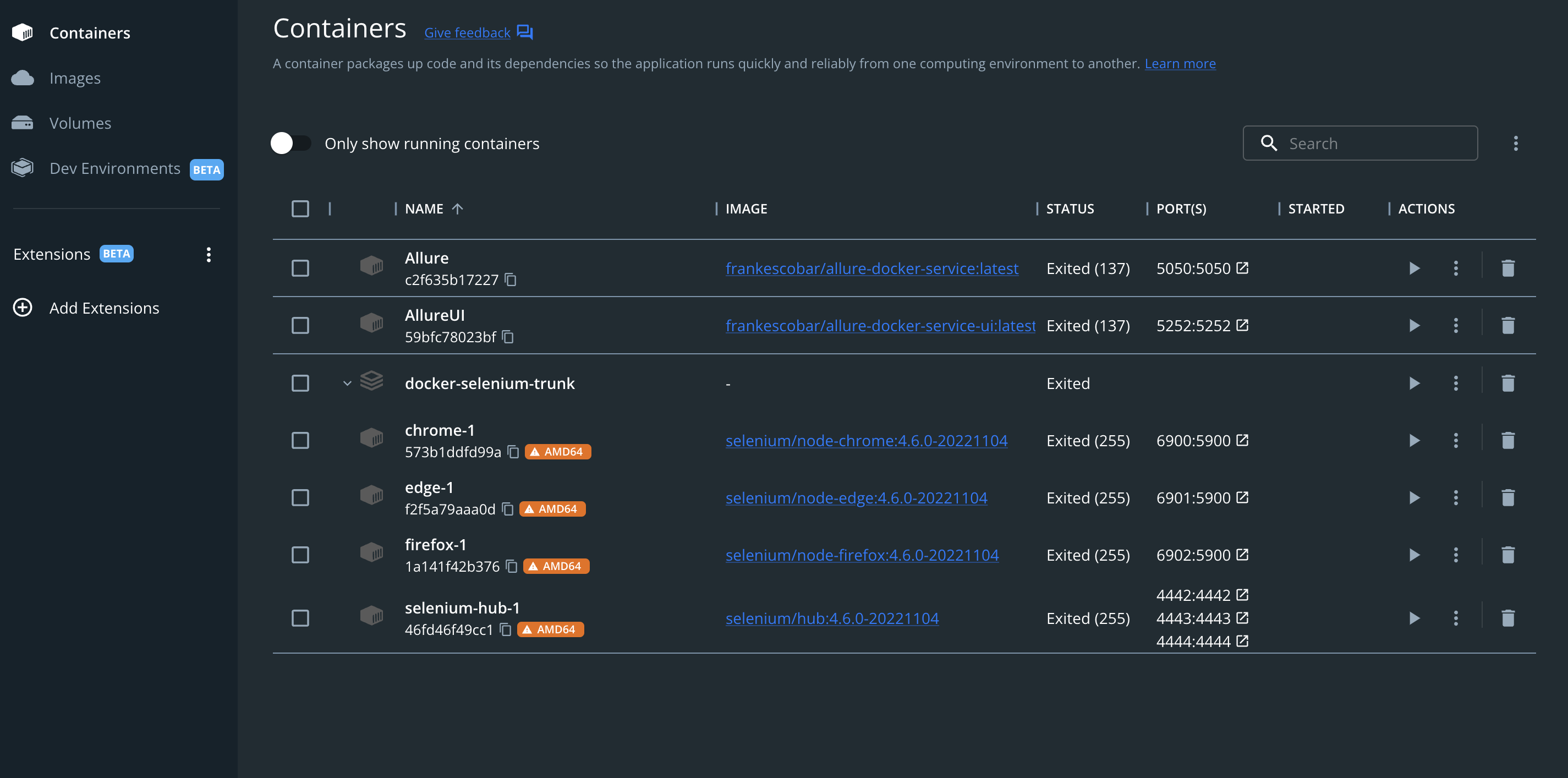Open port 6901:5900 in browser
The image size is (1568, 778).
[x=1242, y=497]
